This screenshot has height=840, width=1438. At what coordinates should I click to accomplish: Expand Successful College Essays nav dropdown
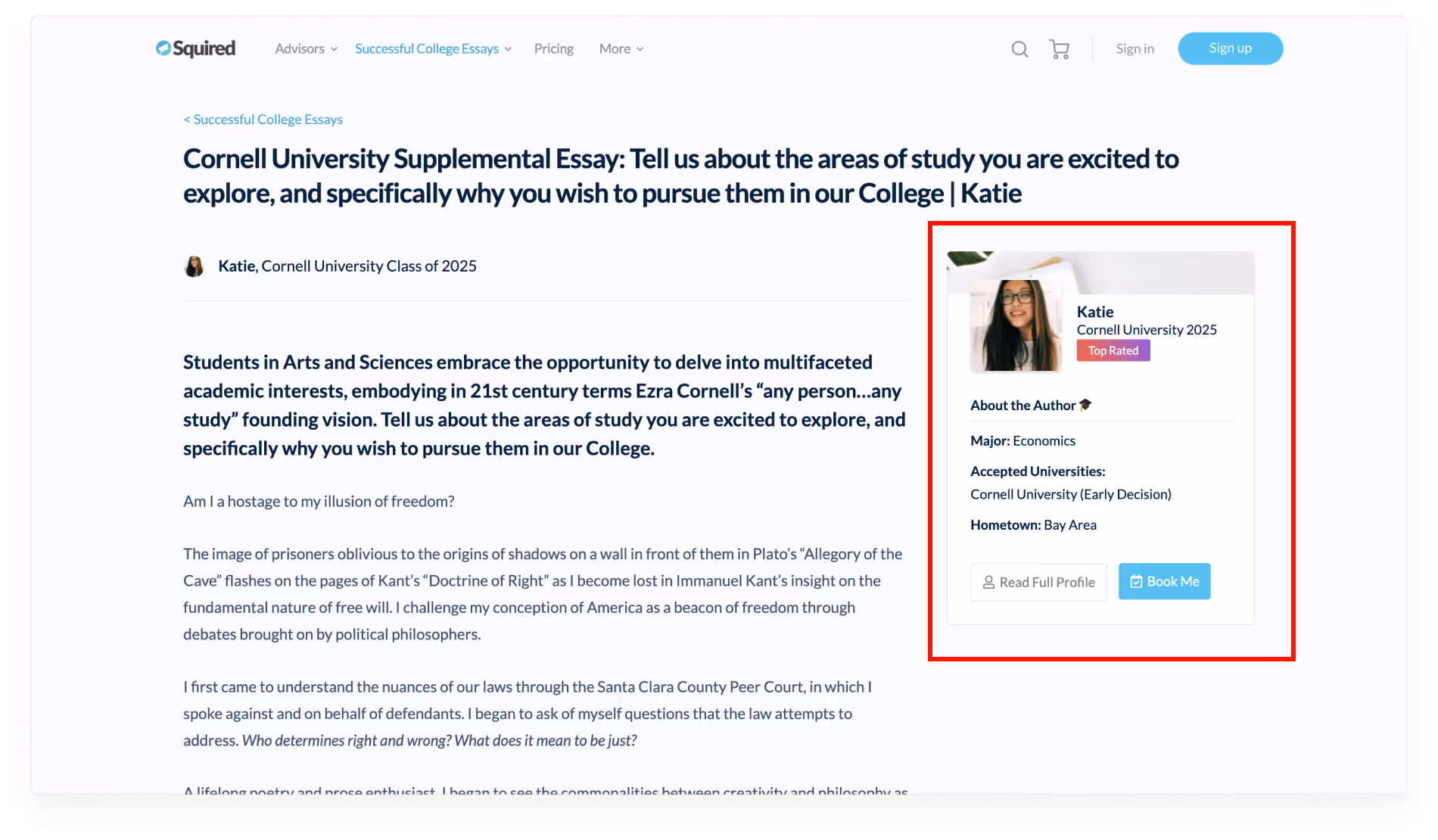coord(433,48)
